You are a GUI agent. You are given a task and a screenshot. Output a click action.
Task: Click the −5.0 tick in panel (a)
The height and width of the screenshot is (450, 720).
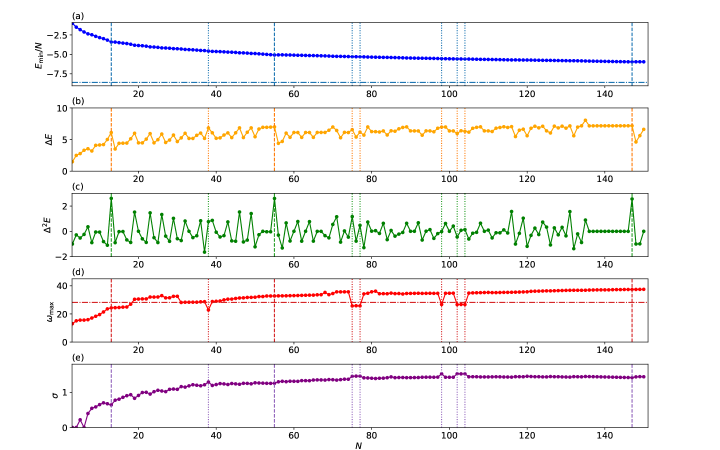57,54
